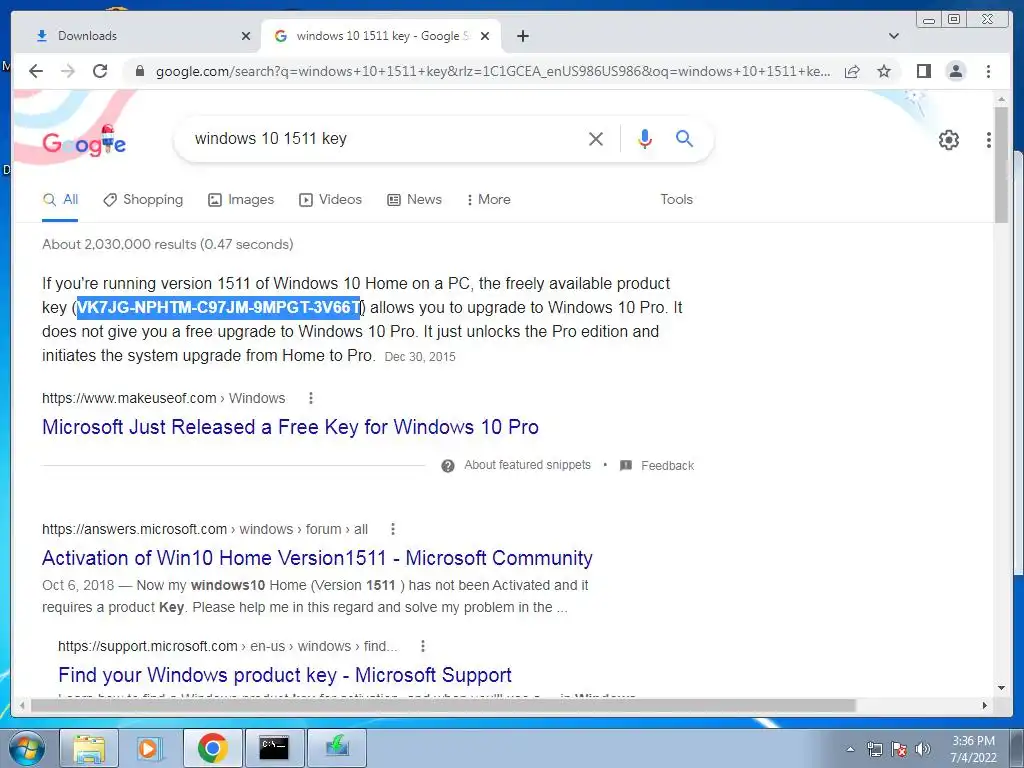This screenshot has height=768, width=1024.
Task: Click into the Google search field
Action: click(x=385, y=138)
